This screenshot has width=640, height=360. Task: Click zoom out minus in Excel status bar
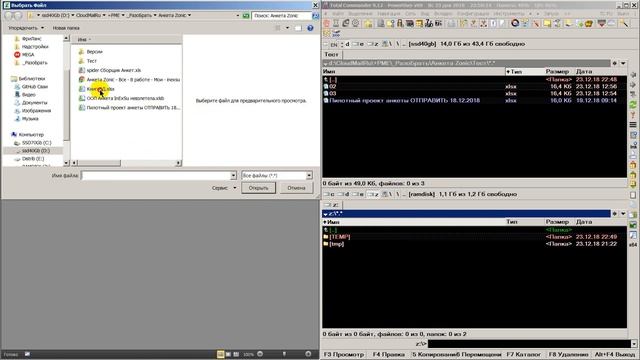click(260, 354)
